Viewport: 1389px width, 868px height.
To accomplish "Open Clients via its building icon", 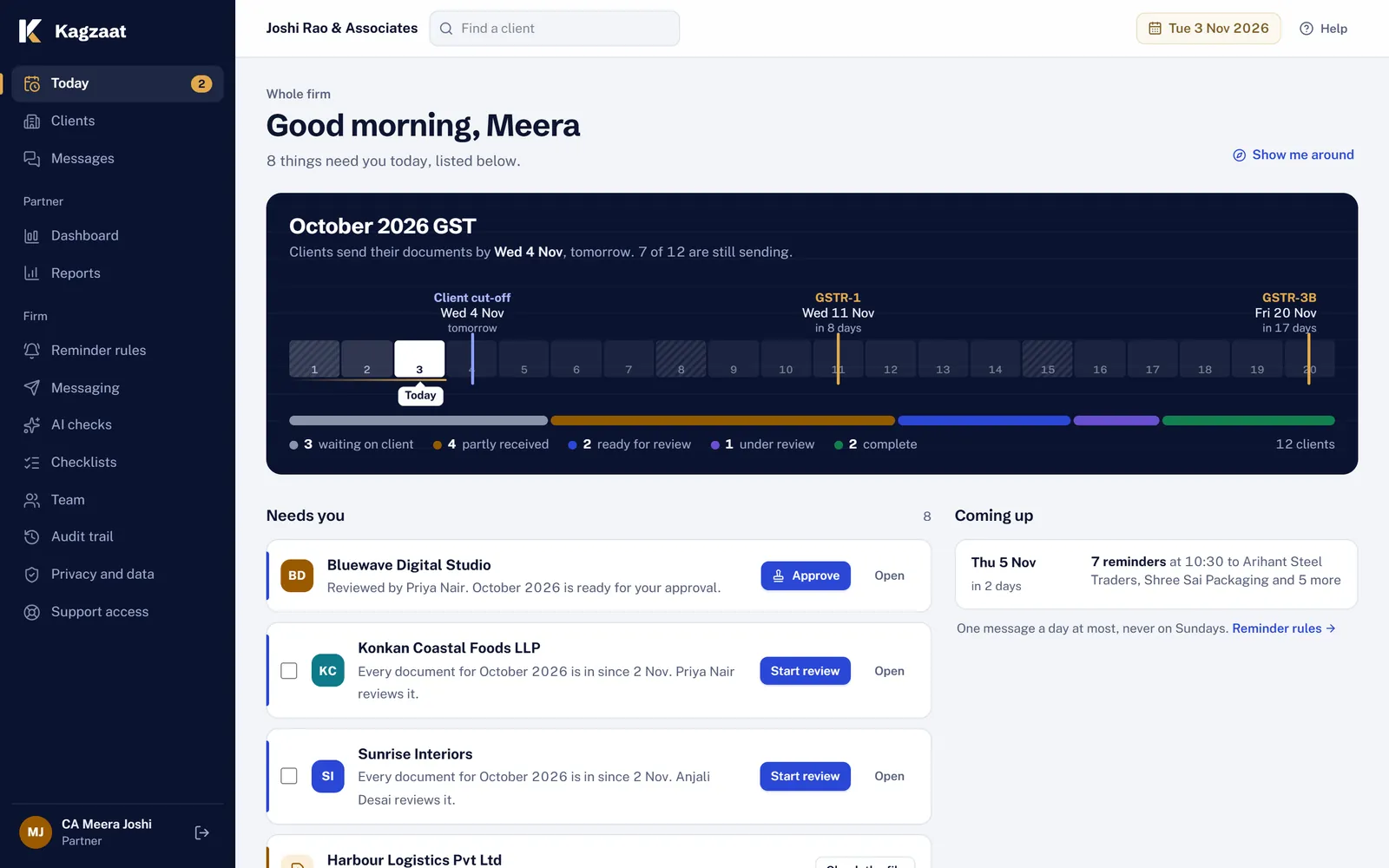I will pyautogui.click(x=32, y=121).
